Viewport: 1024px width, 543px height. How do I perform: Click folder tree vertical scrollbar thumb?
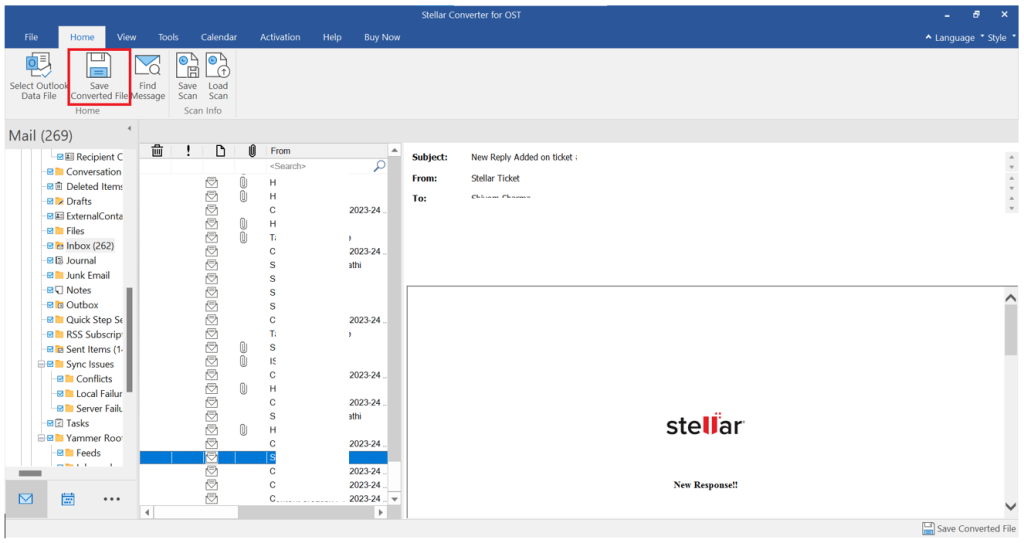pyautogui.click(x=129, y=340)
